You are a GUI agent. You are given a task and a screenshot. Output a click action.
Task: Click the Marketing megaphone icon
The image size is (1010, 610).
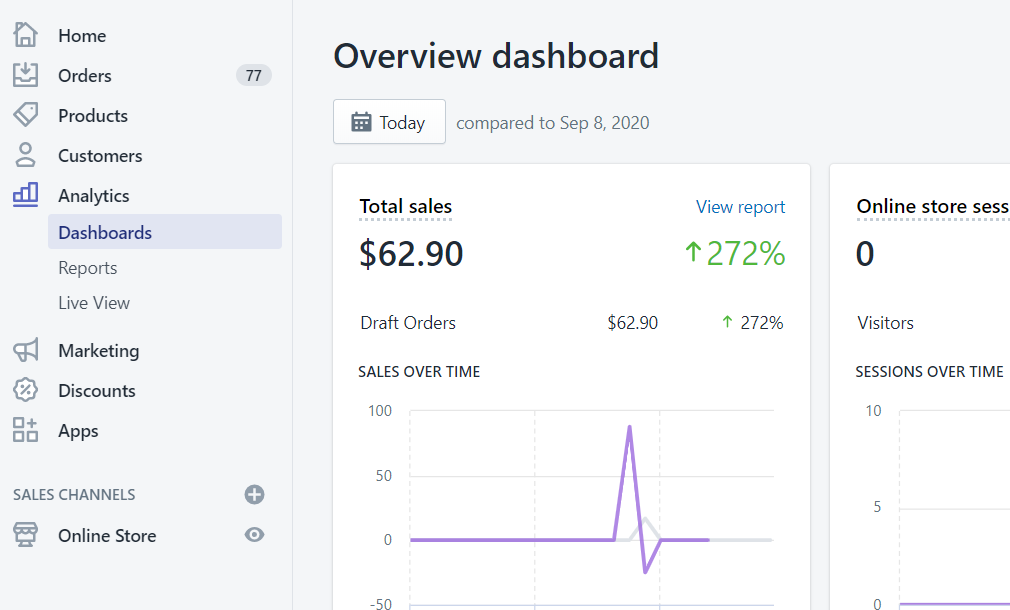coord(25,350)
